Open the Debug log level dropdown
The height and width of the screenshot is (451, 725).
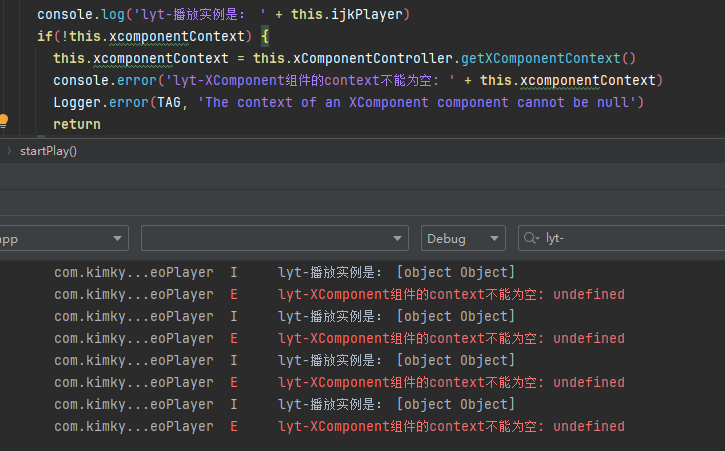tap(463, 239)
